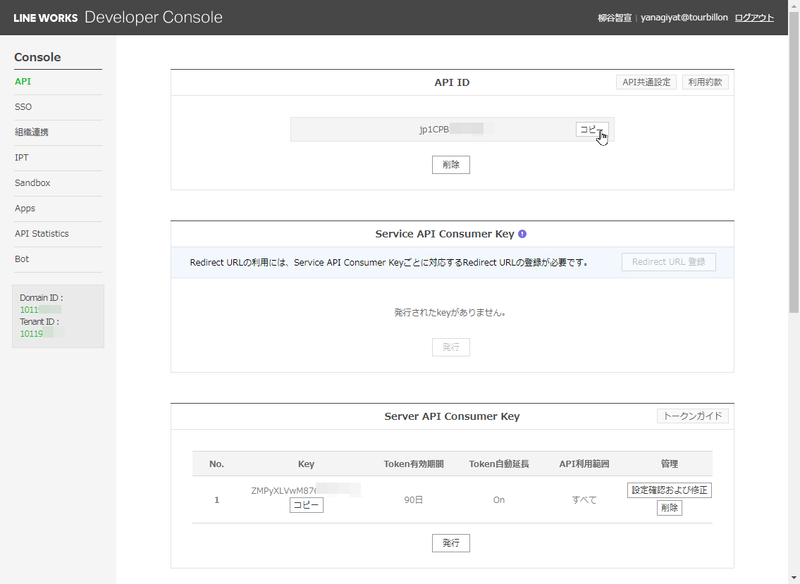Screen dimensions: 800x584
Task: Open Bot settings in sidebar
Action: [x=22, y=259]
